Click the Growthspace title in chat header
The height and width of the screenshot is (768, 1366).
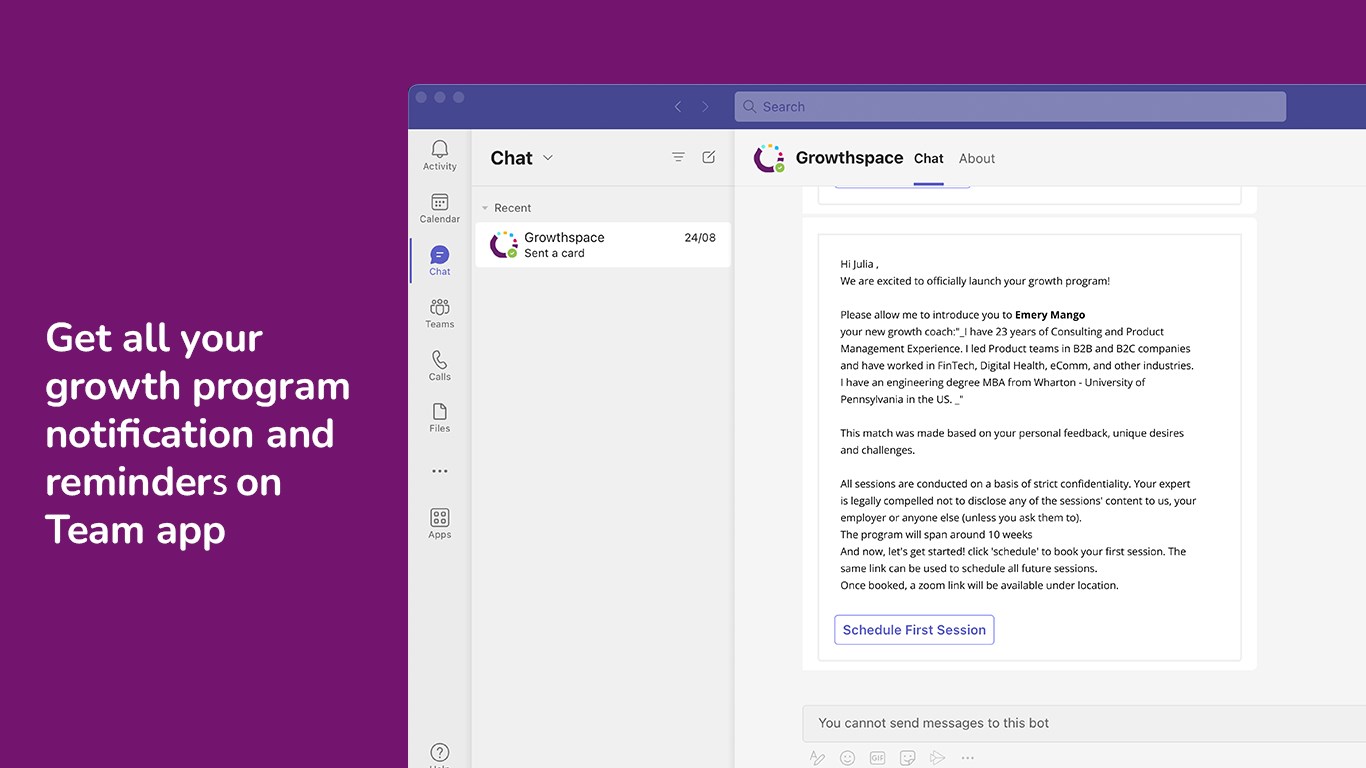click(x=849, y=158)
